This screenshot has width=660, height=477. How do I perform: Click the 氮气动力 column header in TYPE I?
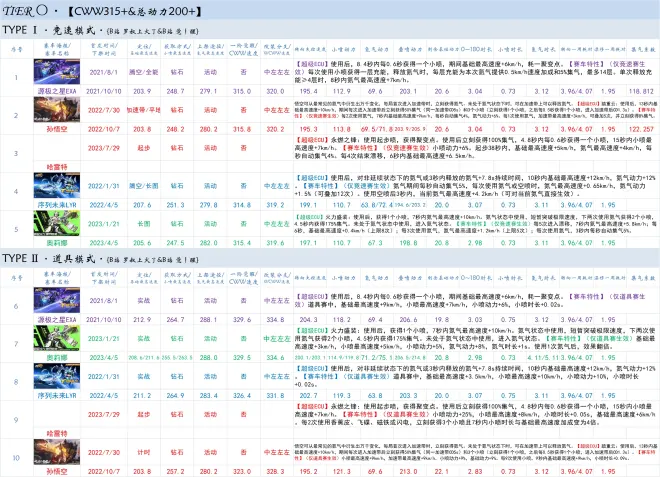372,50
